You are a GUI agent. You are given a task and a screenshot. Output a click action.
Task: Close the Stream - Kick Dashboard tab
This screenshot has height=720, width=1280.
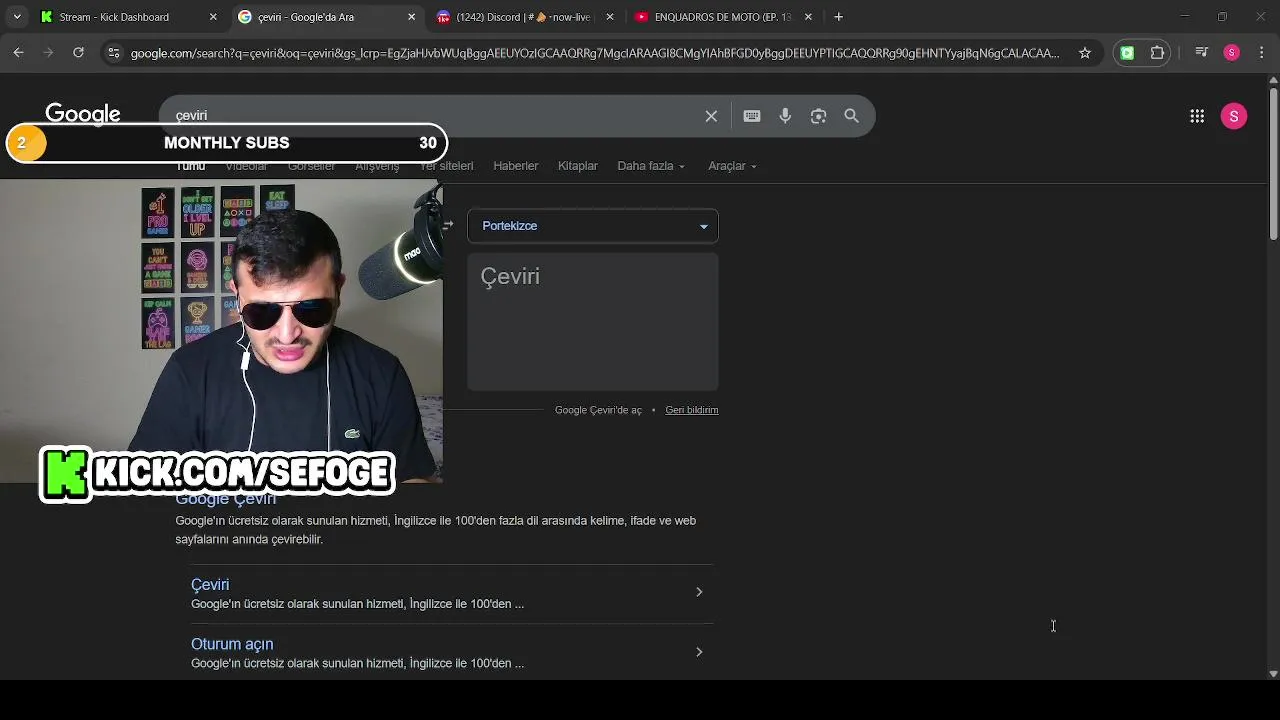click(213, 17)
